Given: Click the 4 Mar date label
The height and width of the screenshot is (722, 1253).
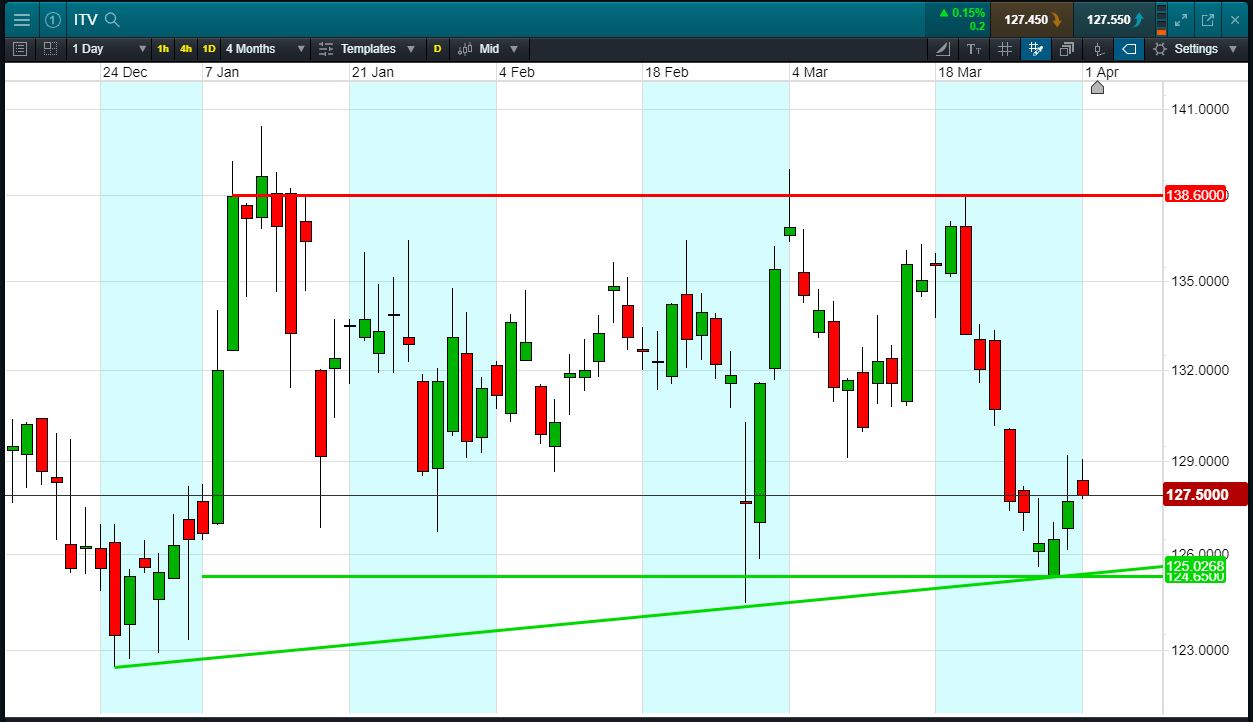Looking at the screenshot, I should [x=810, y=72].
